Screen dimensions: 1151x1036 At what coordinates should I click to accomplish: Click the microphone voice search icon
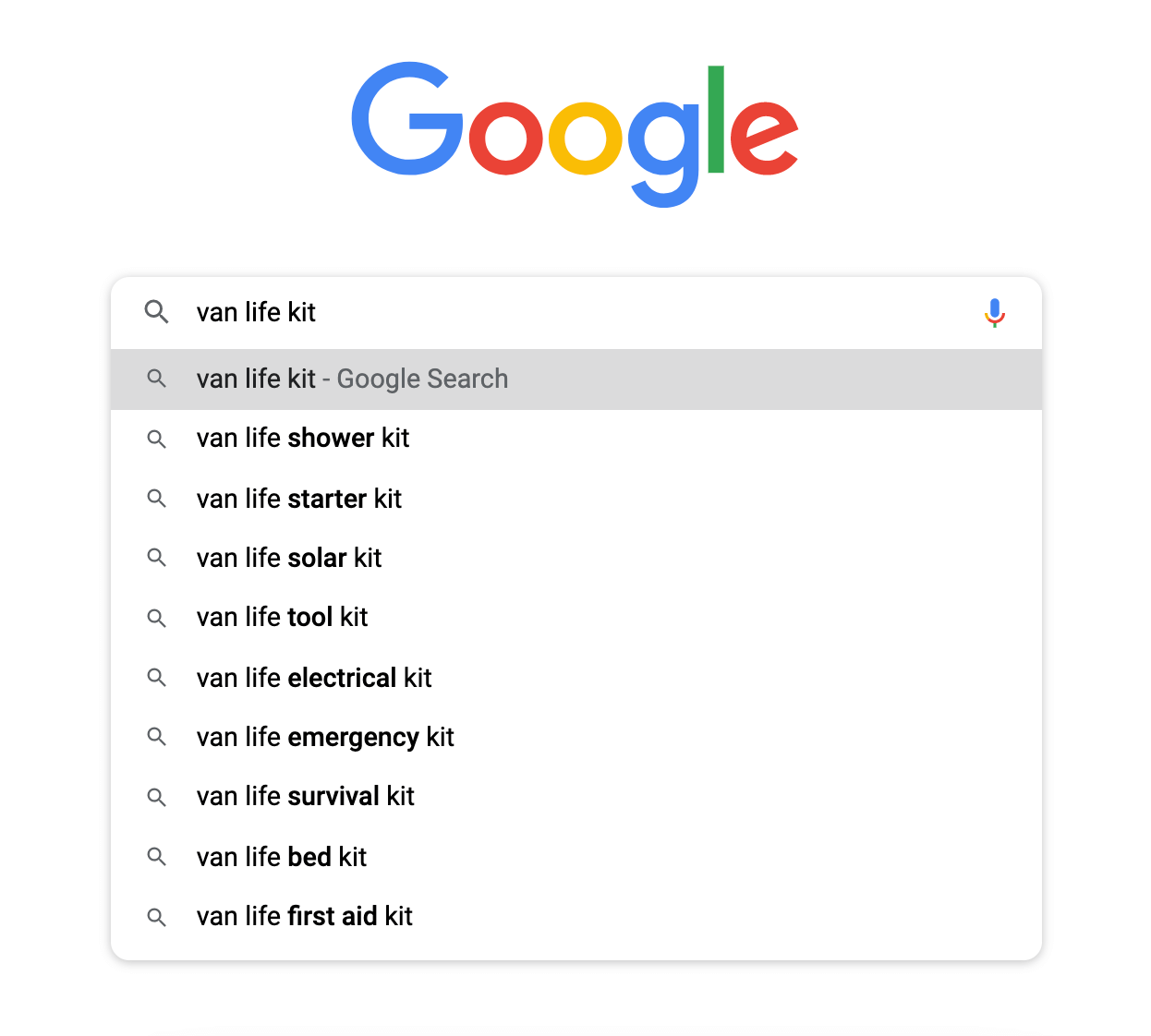tap(994, 313)
